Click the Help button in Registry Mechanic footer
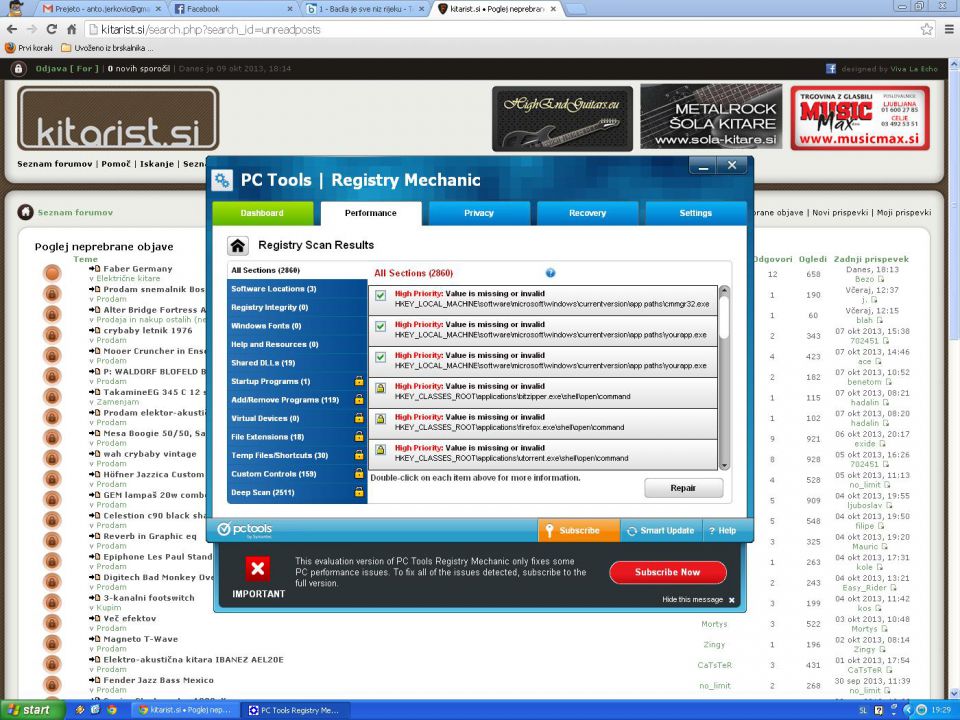This screenshot has width=960, height=720. (x=722, y=530)
